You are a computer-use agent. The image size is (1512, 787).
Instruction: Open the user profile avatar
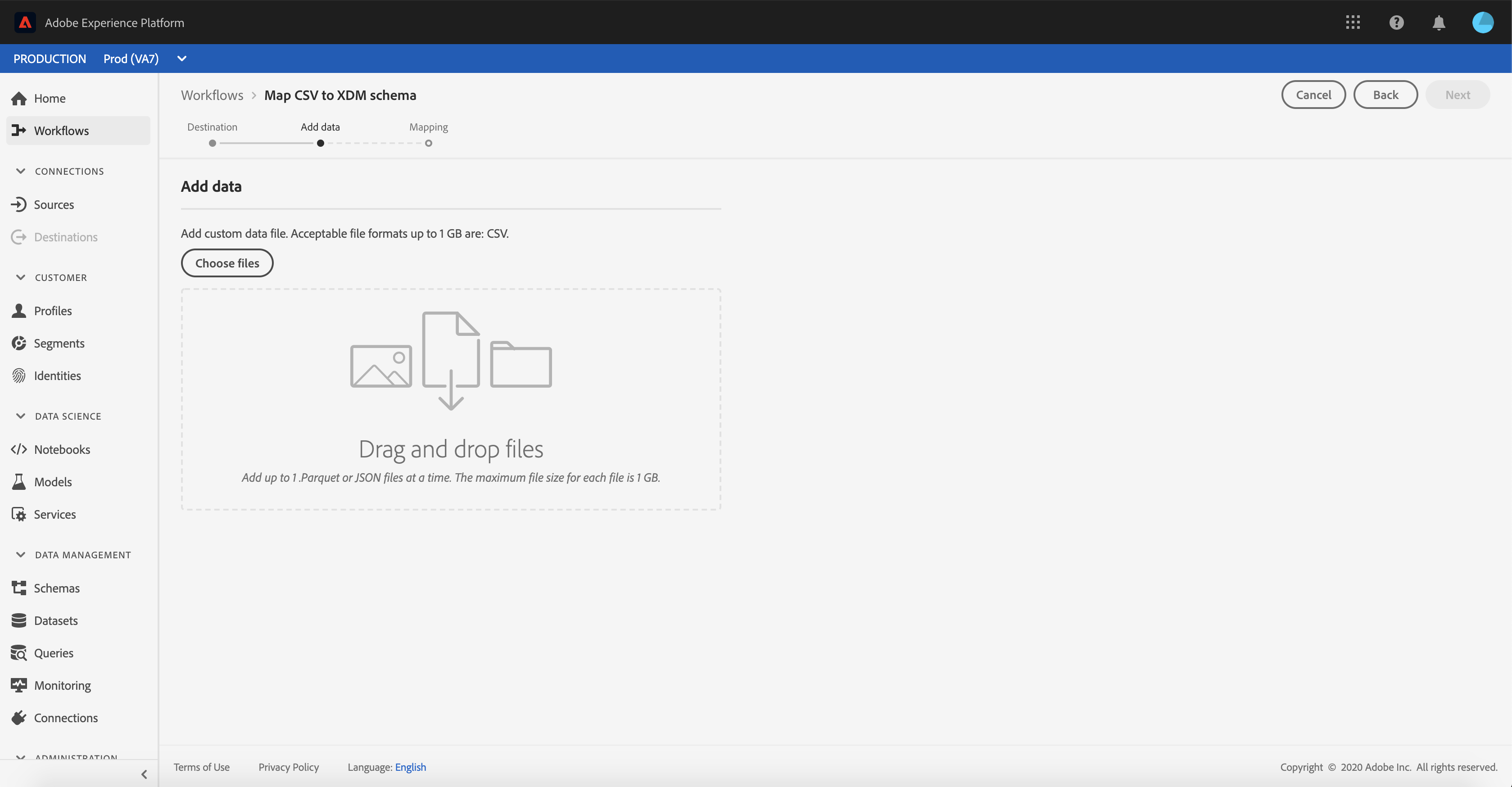tap(1483, 23)
